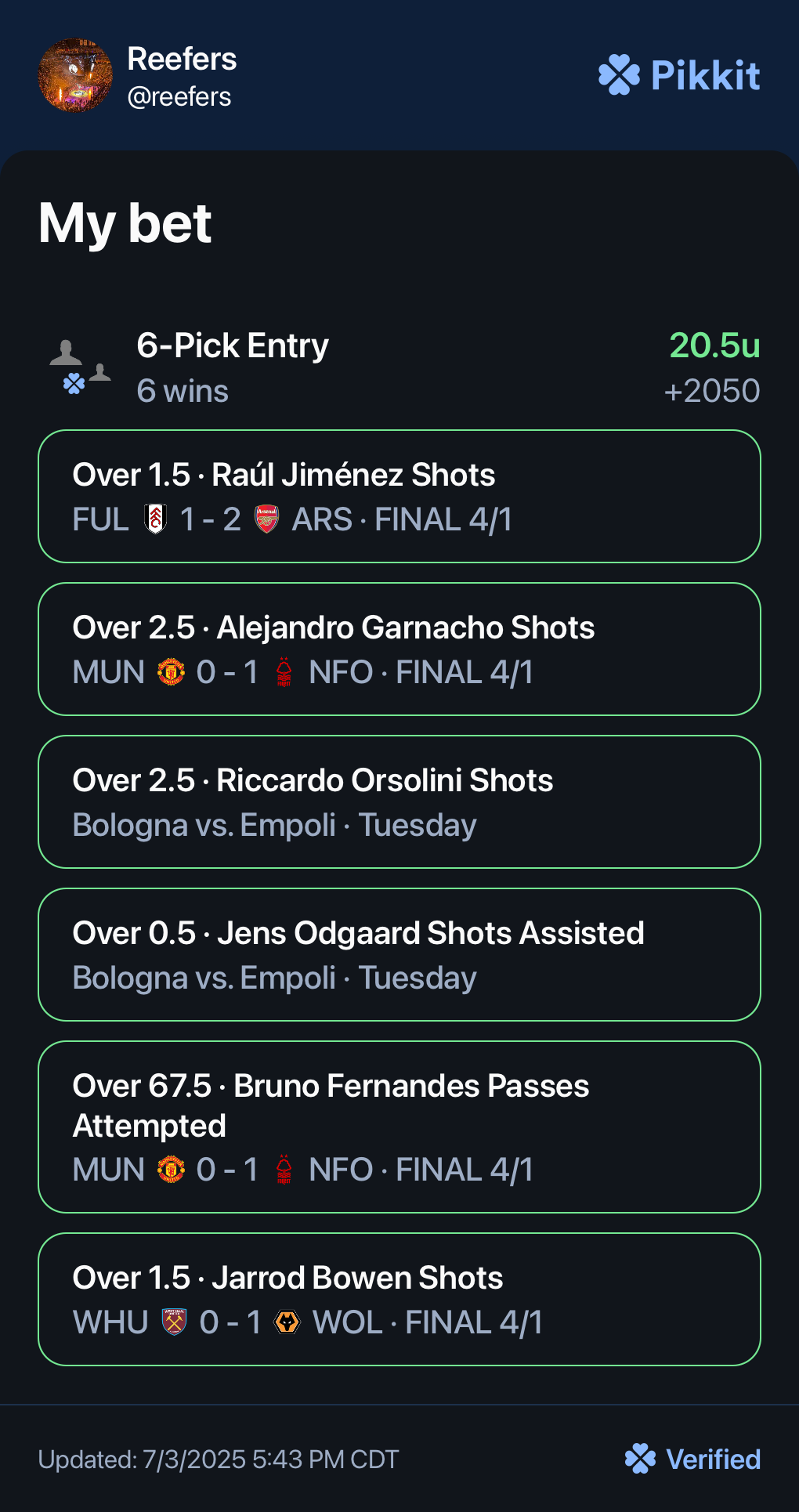Click the Wolves crest icon

[x=287, y=1322]
